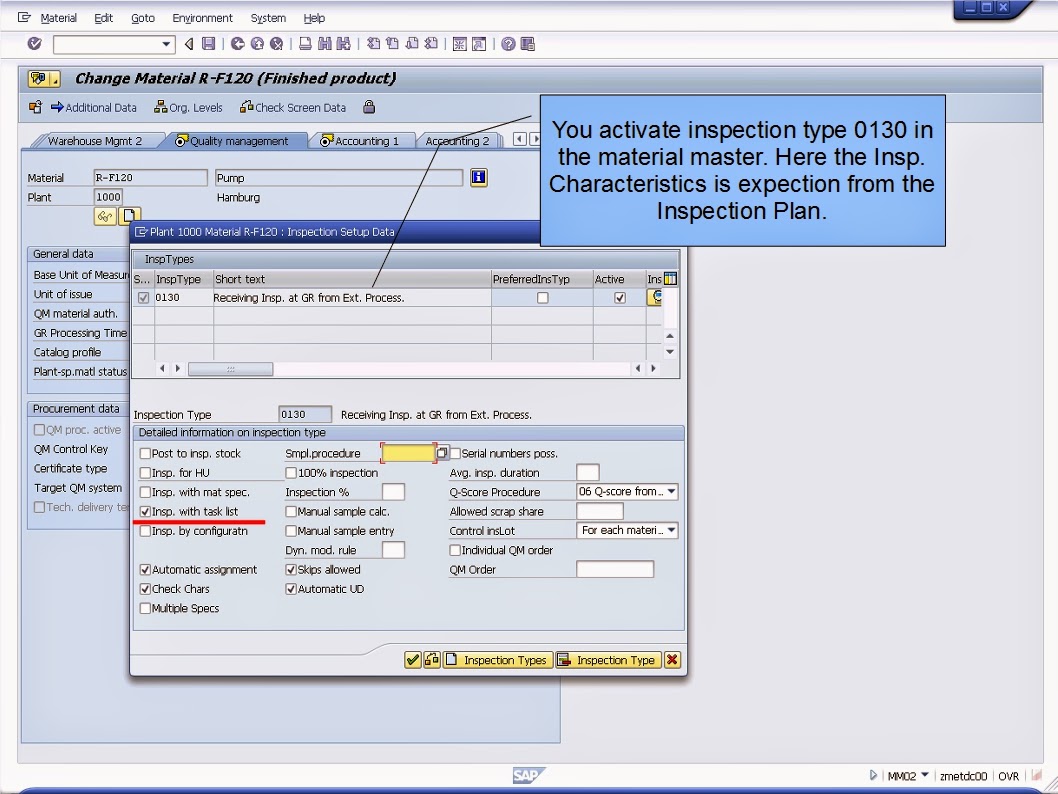This screenshot has width=1058, height=794.
Task: Click the Back arrow icon in the toolbar
Action: point(236,44)
